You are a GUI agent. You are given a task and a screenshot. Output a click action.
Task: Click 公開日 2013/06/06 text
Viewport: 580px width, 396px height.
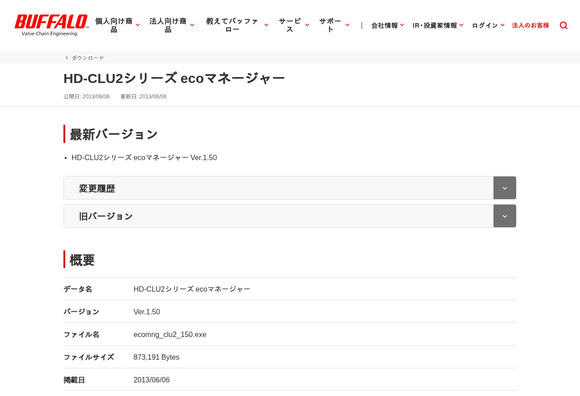(x=87, y=97)
